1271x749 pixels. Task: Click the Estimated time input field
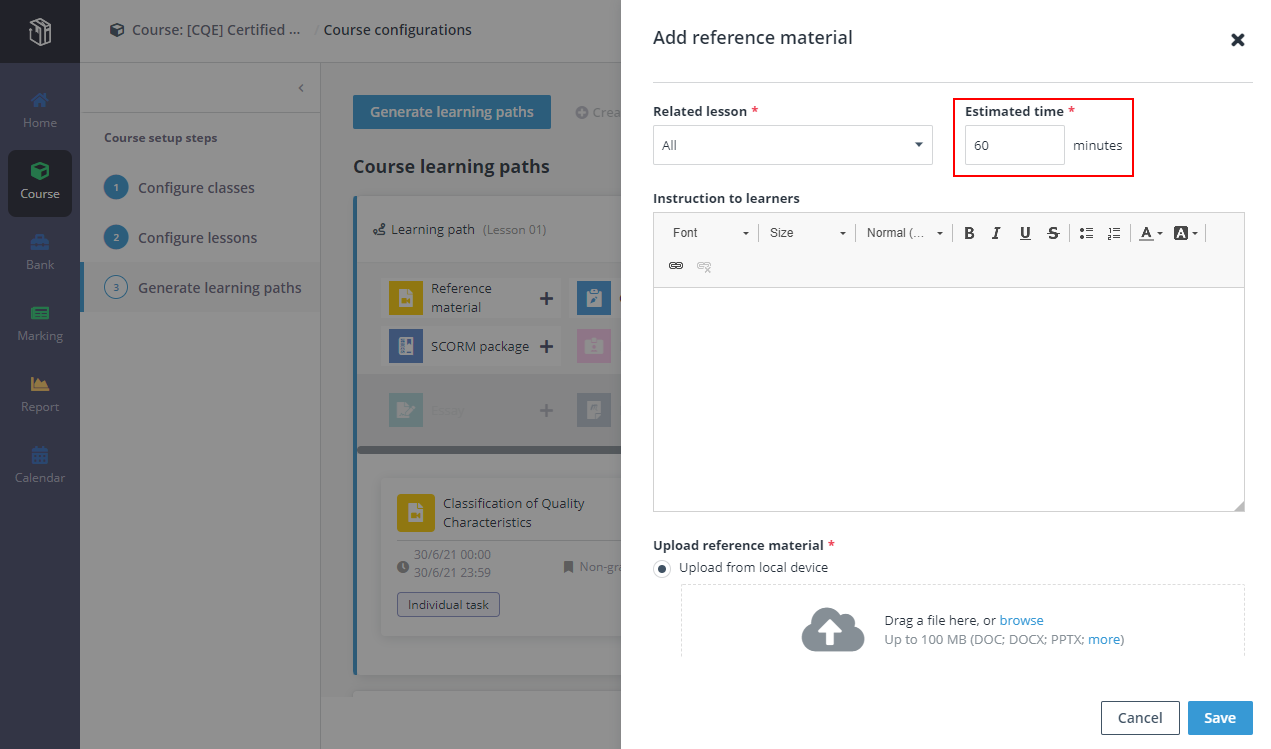1015,145
